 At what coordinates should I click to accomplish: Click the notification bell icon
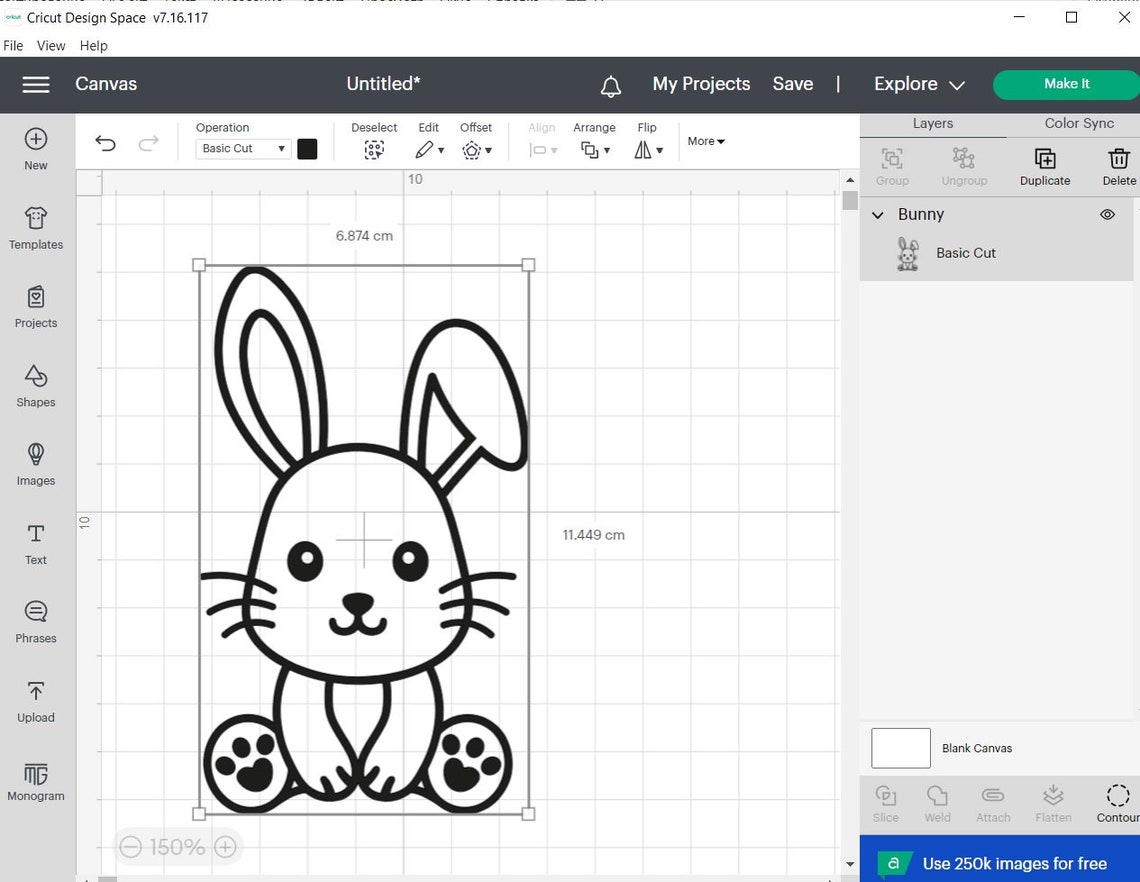(x=611, y=85)
